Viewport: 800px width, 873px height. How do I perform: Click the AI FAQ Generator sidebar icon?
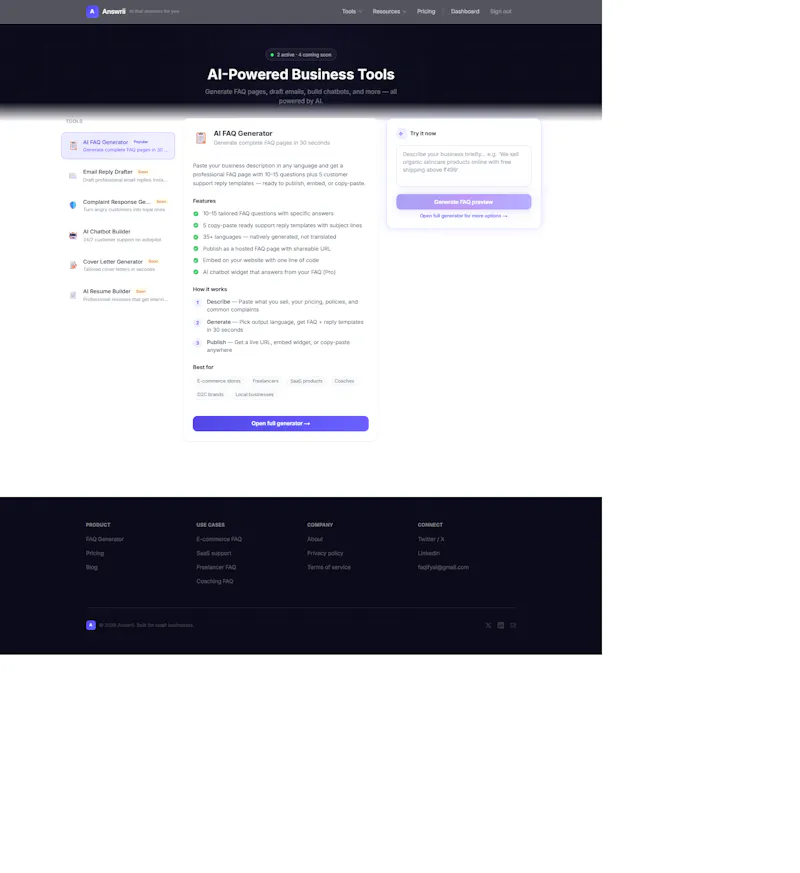73,146
